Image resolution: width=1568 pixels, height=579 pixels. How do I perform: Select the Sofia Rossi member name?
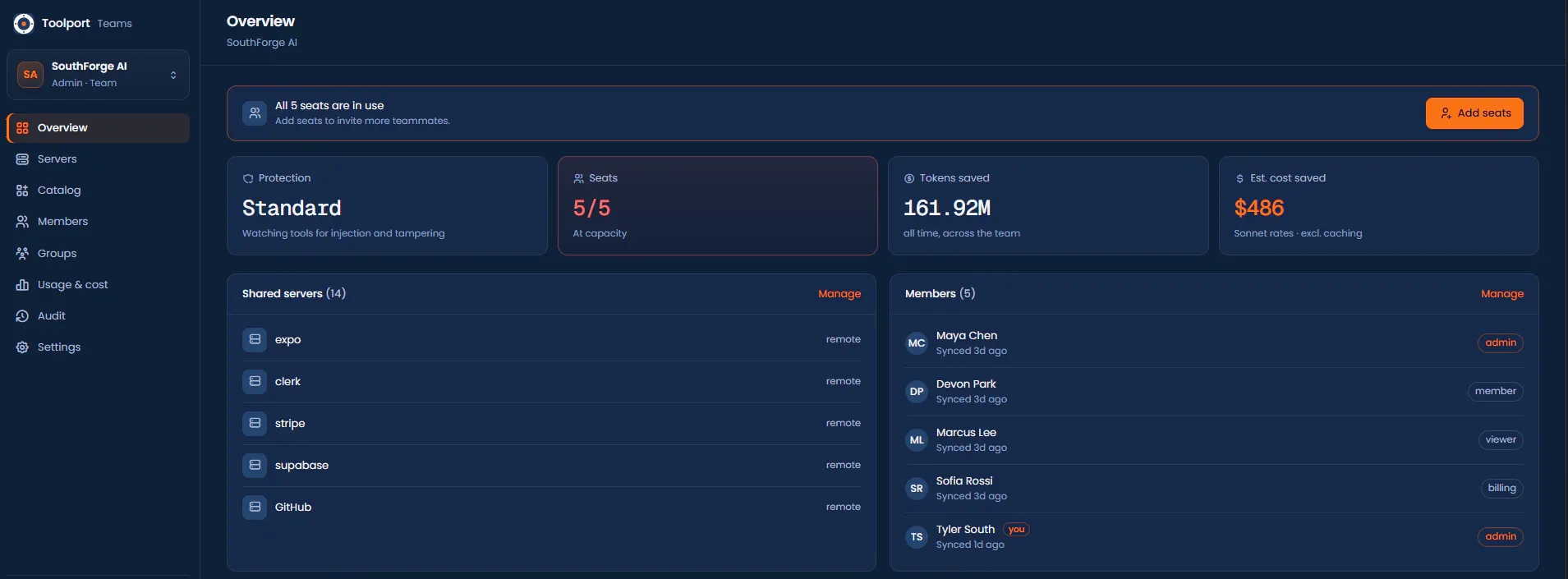964,481
